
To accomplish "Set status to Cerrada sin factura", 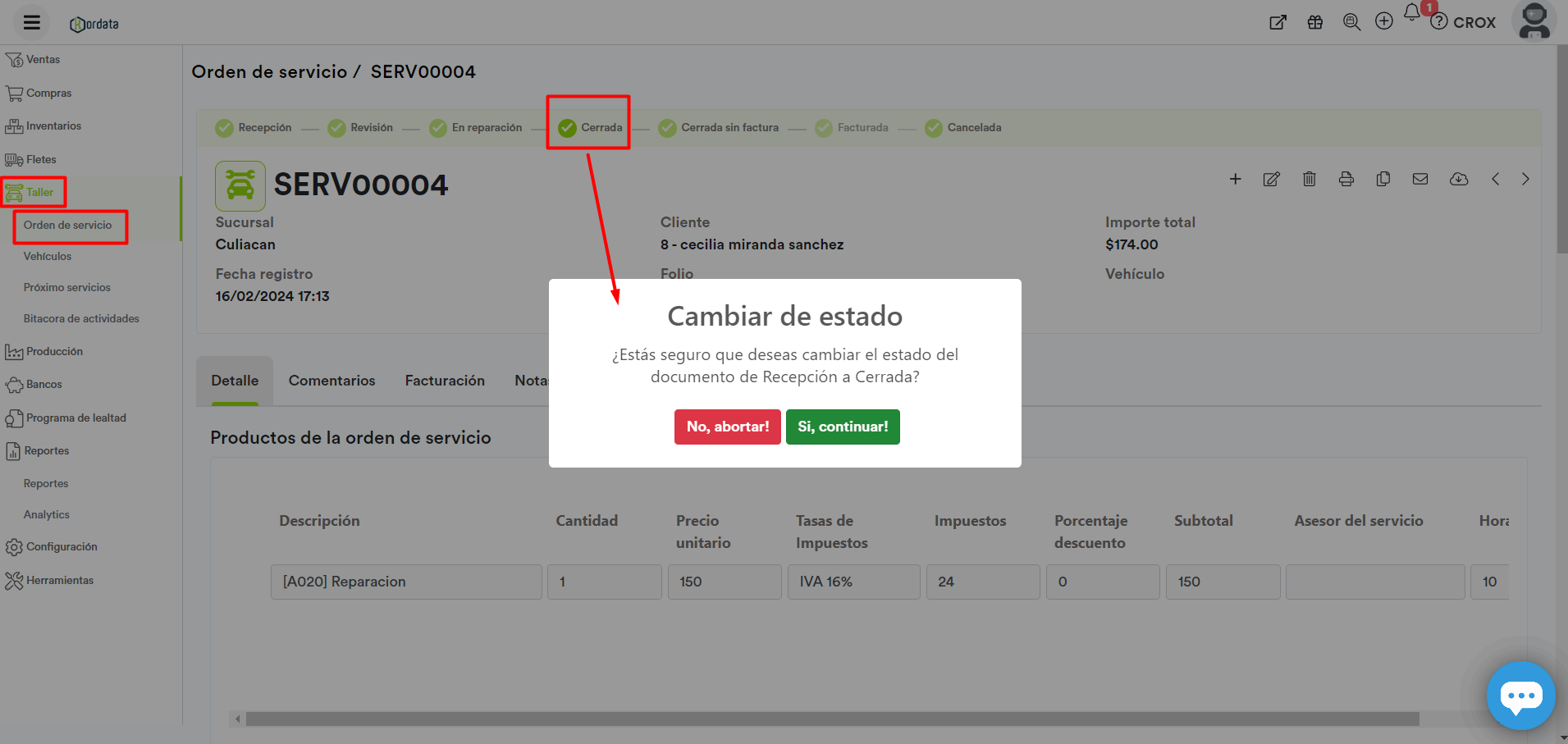I will click(x=719, y=128).
